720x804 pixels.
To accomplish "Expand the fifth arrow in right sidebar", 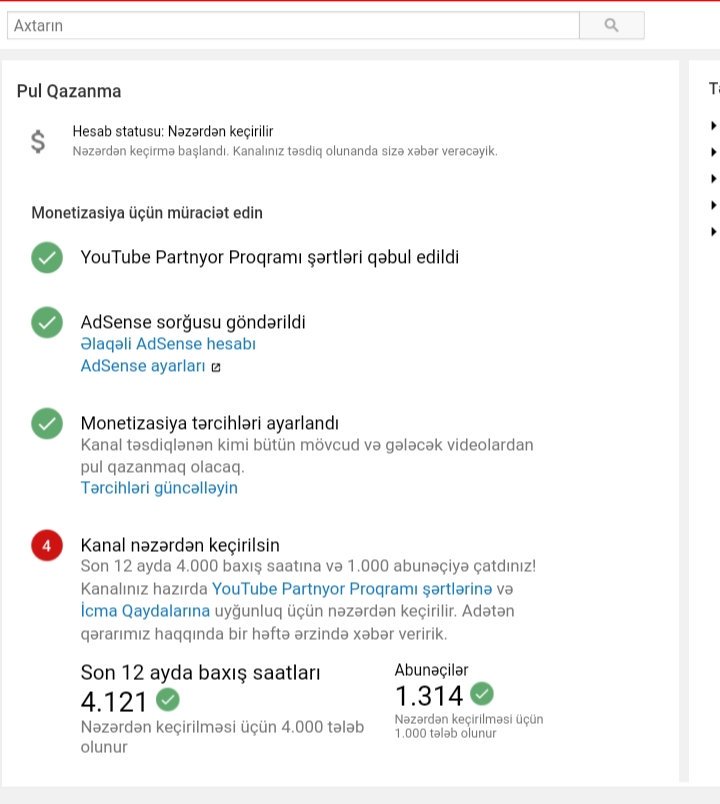I will [x=713, y=232].
